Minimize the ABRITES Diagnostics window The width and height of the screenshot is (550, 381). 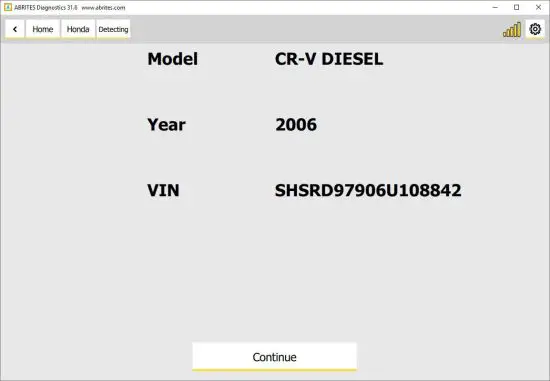(495, 7)
